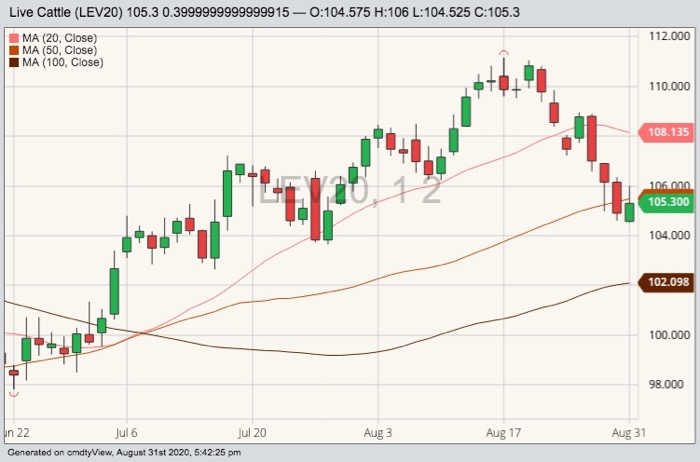Click the MA (50, Close) orange color swatch

click(x=14, y=50)
